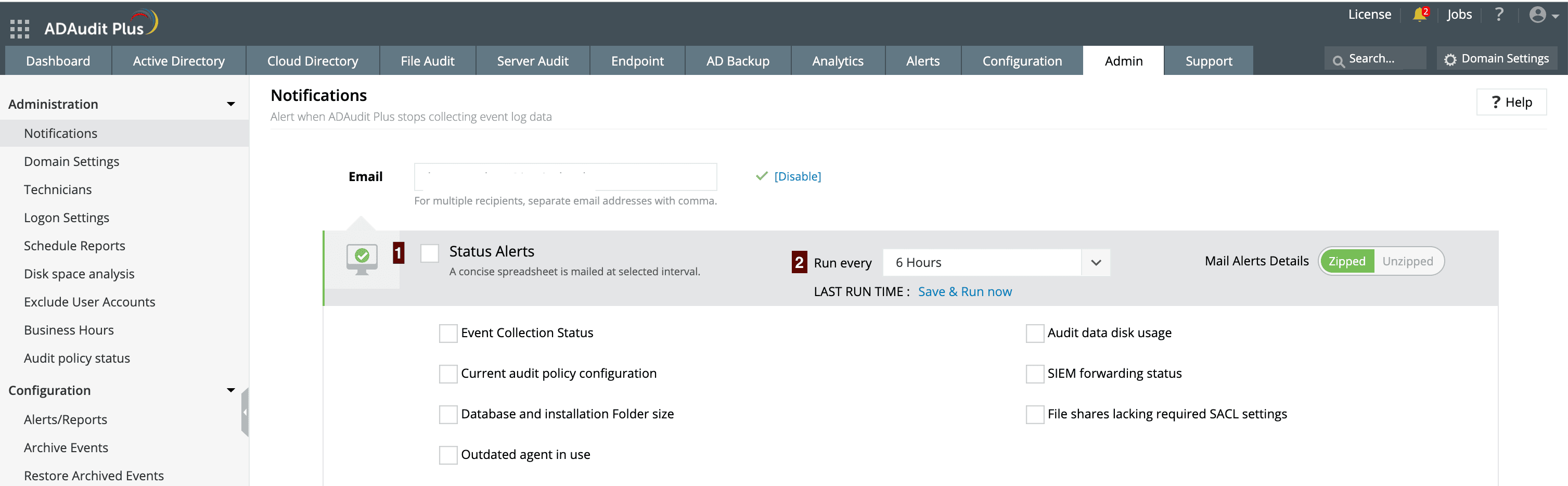Screen dimensions: 1568x486
Task: Go to the Analytics tab
Action: (x=838, y=61)
